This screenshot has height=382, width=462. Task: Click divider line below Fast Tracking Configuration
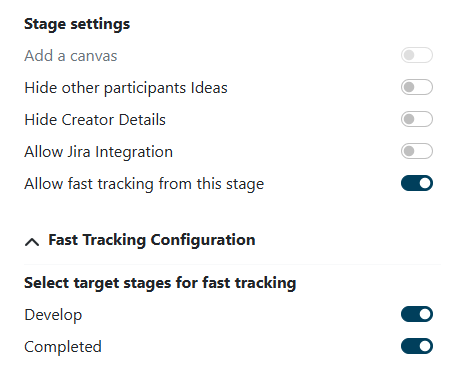(x=232, y=264)
